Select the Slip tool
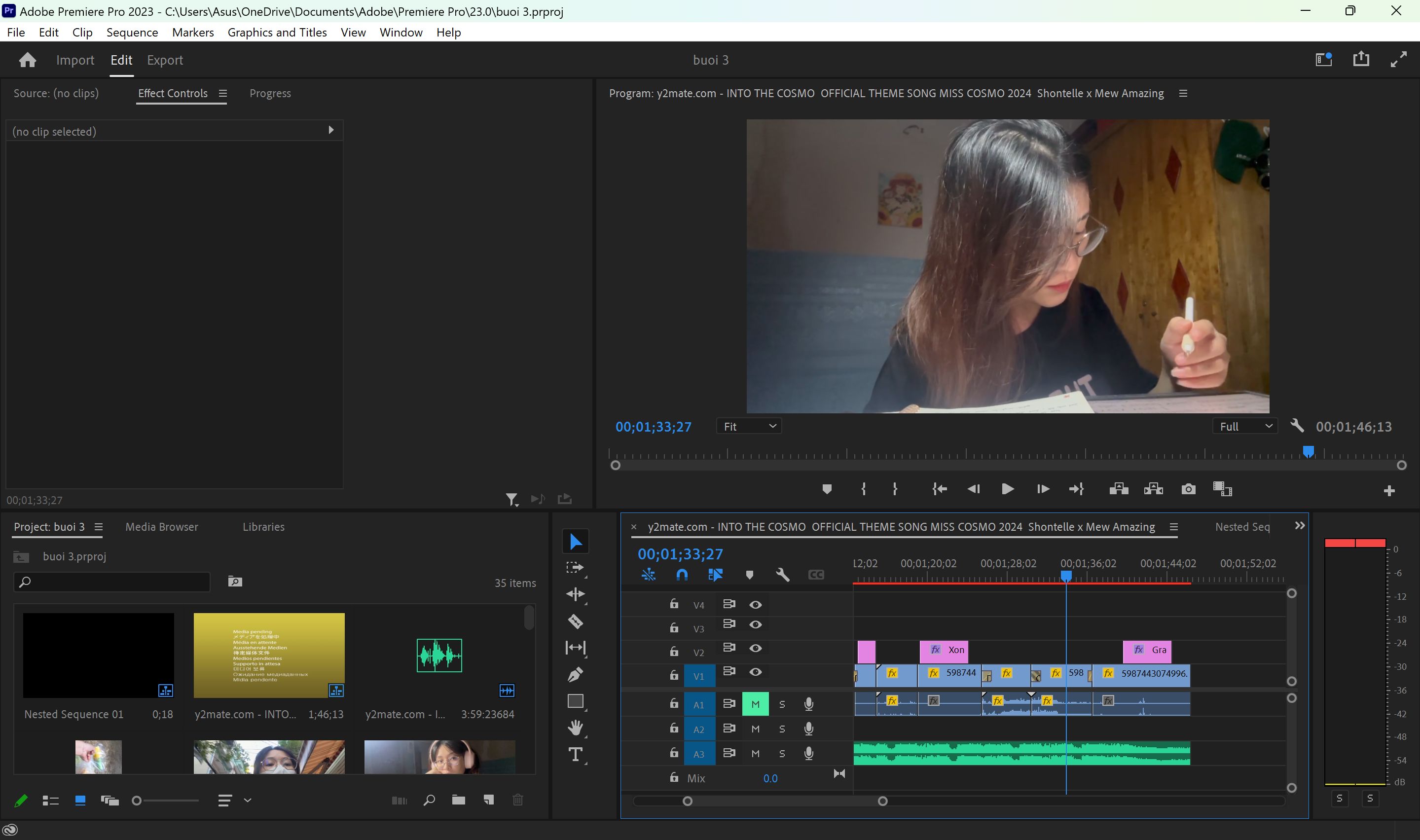 point(575,648)
